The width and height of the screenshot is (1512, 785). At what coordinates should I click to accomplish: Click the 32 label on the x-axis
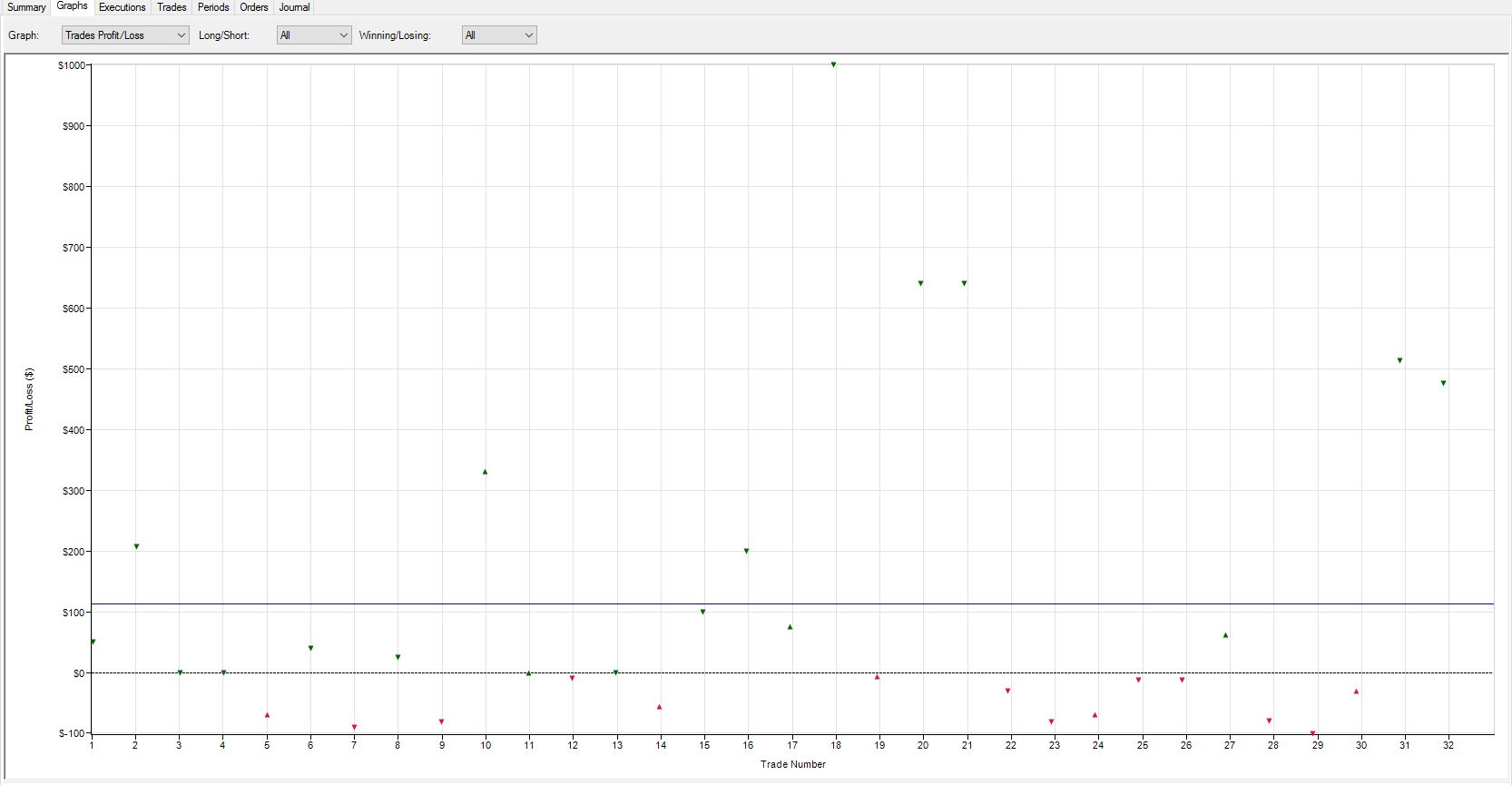pos(1448,745)
